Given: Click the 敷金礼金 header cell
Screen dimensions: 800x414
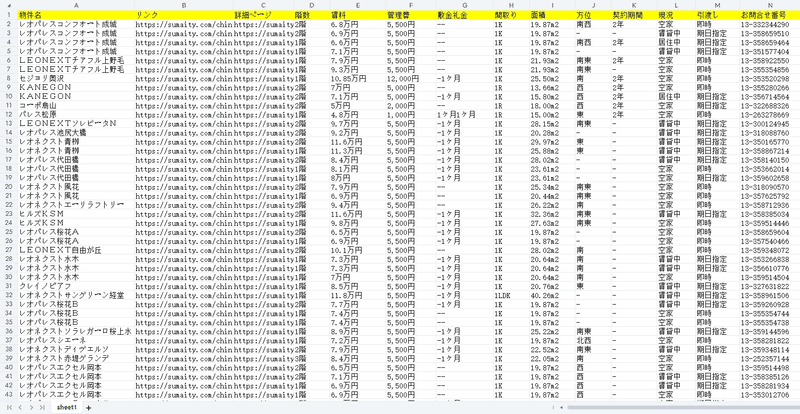Looking at the screenshot, I should [464, 15].
